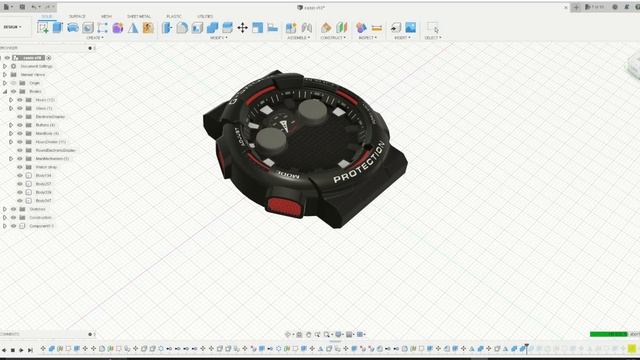Open the Design workspace dropdown
Viewport: 640px width, 360px height.
coord(13,27)
